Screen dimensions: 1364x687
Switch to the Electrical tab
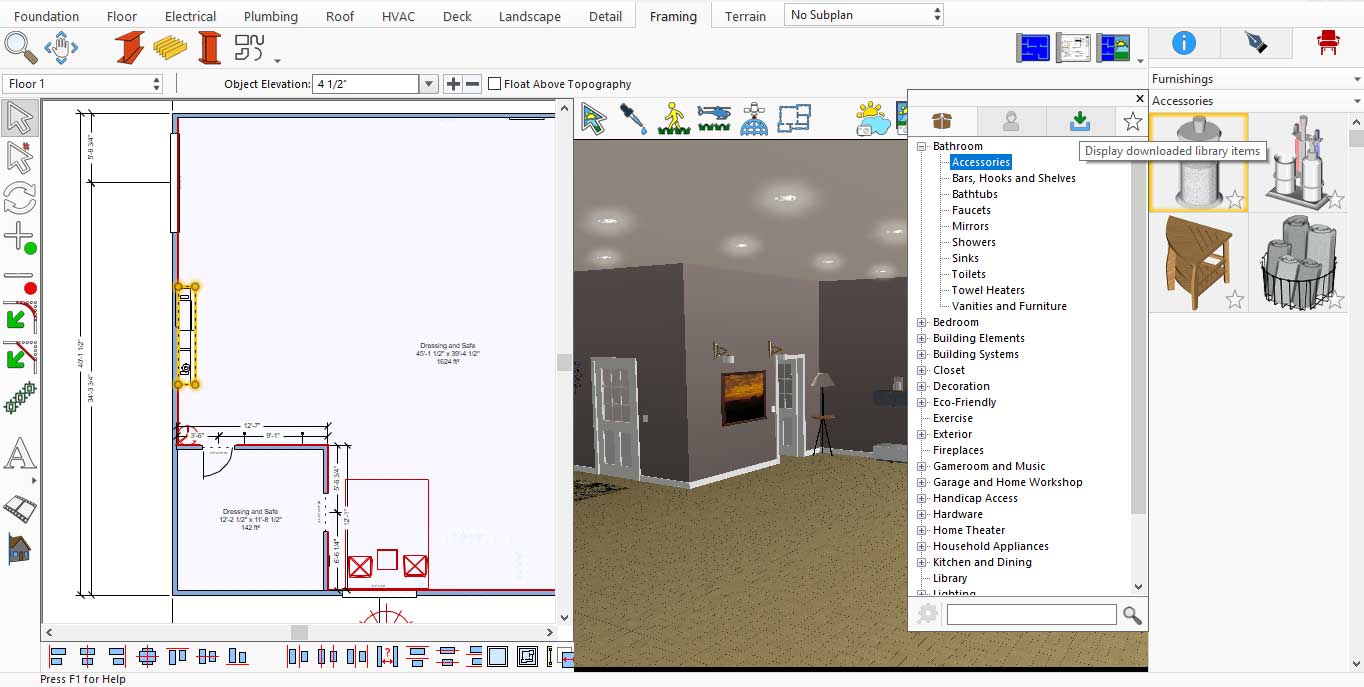[x=190, y=16]
